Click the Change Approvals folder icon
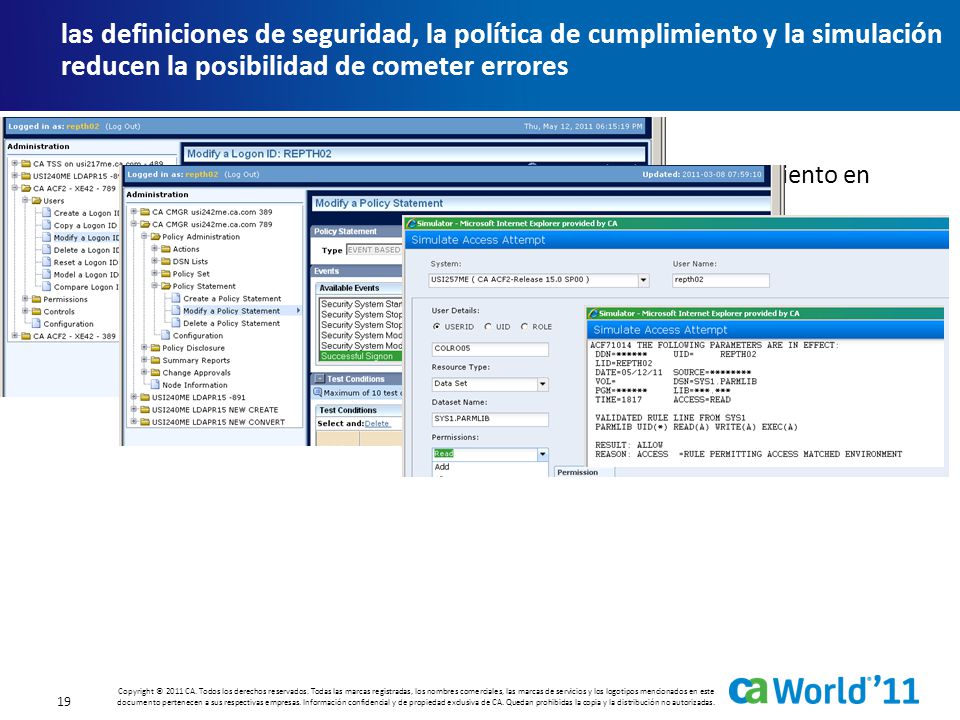Screen dimensions: 960x720 point(155,372)
